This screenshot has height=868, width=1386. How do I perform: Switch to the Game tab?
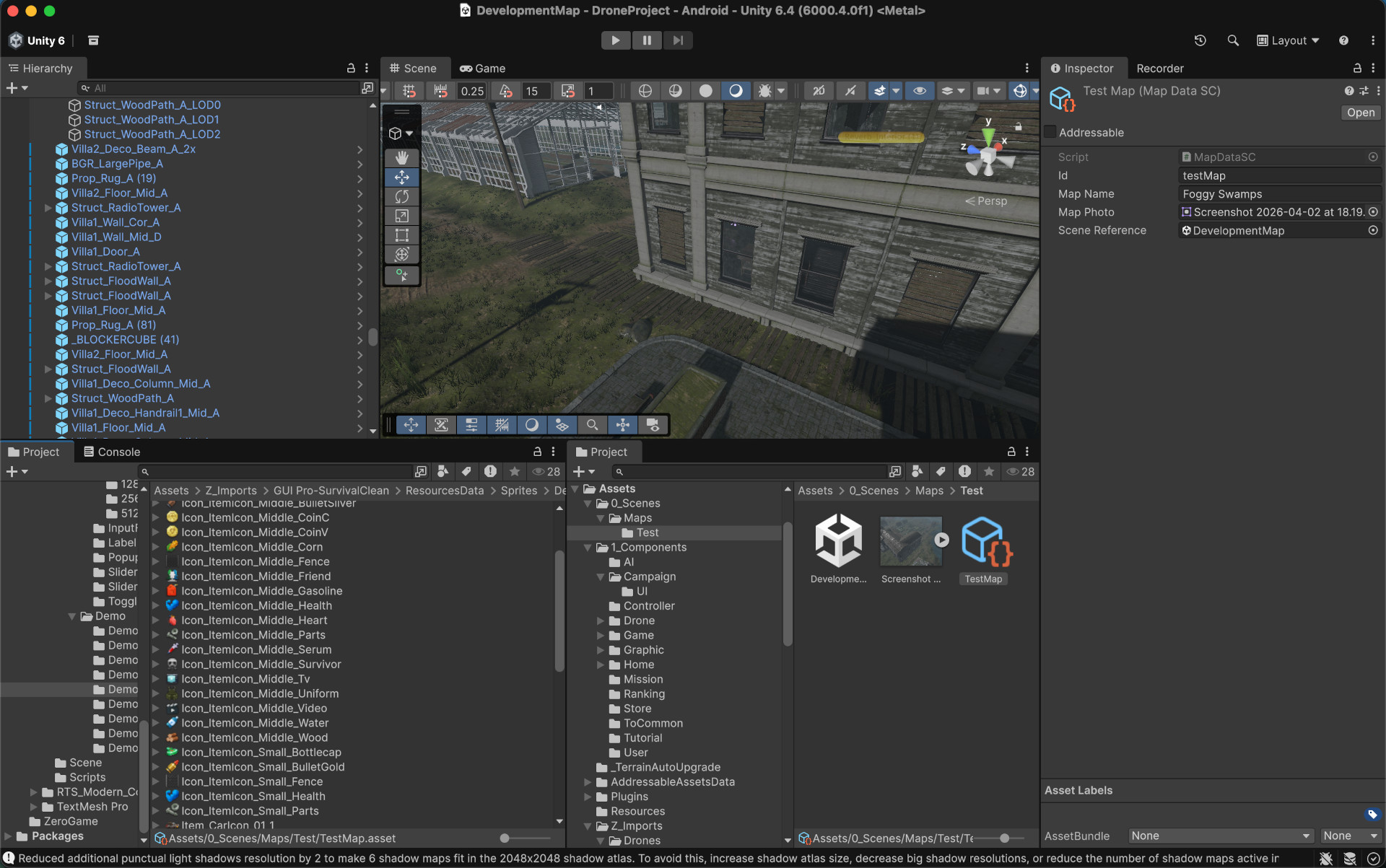tap(483, 69)
